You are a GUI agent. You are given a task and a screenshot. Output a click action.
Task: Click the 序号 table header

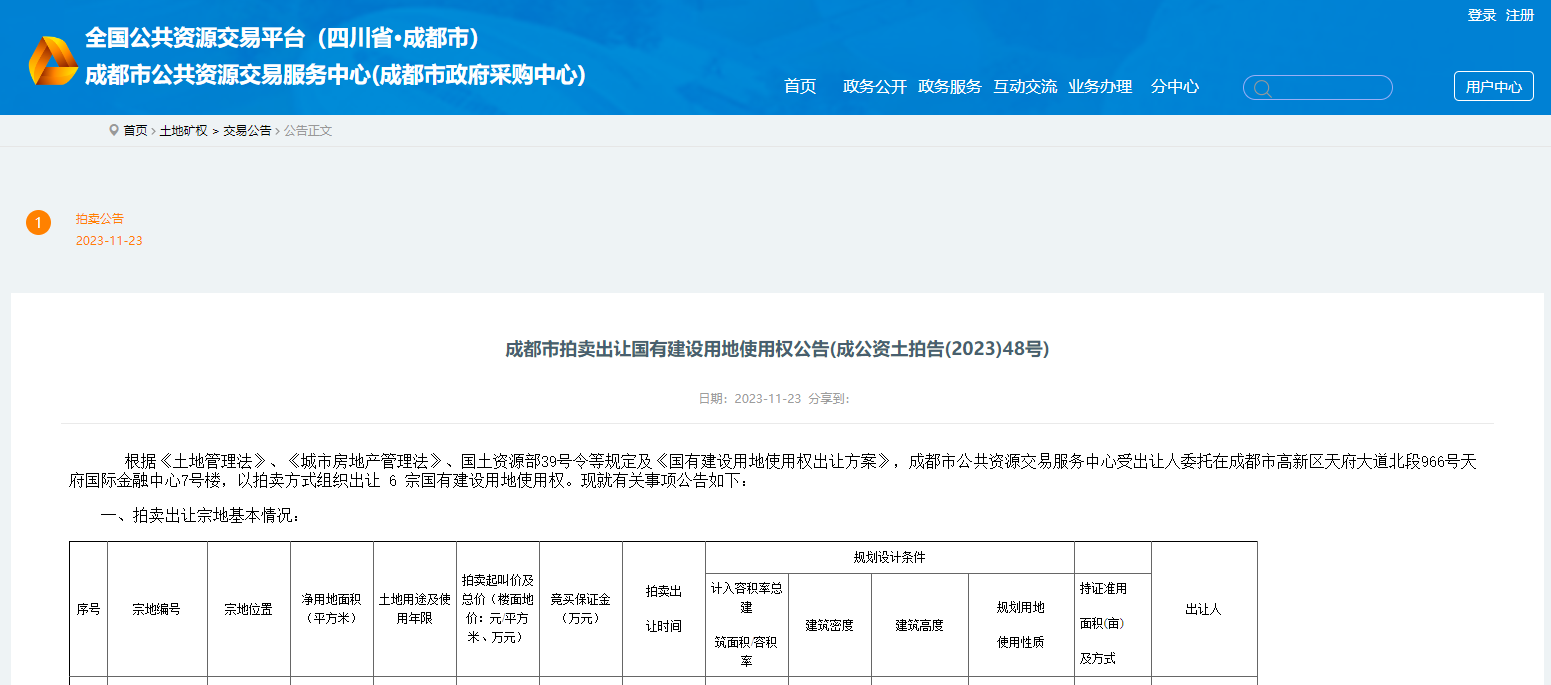click(x=88, y=609)
